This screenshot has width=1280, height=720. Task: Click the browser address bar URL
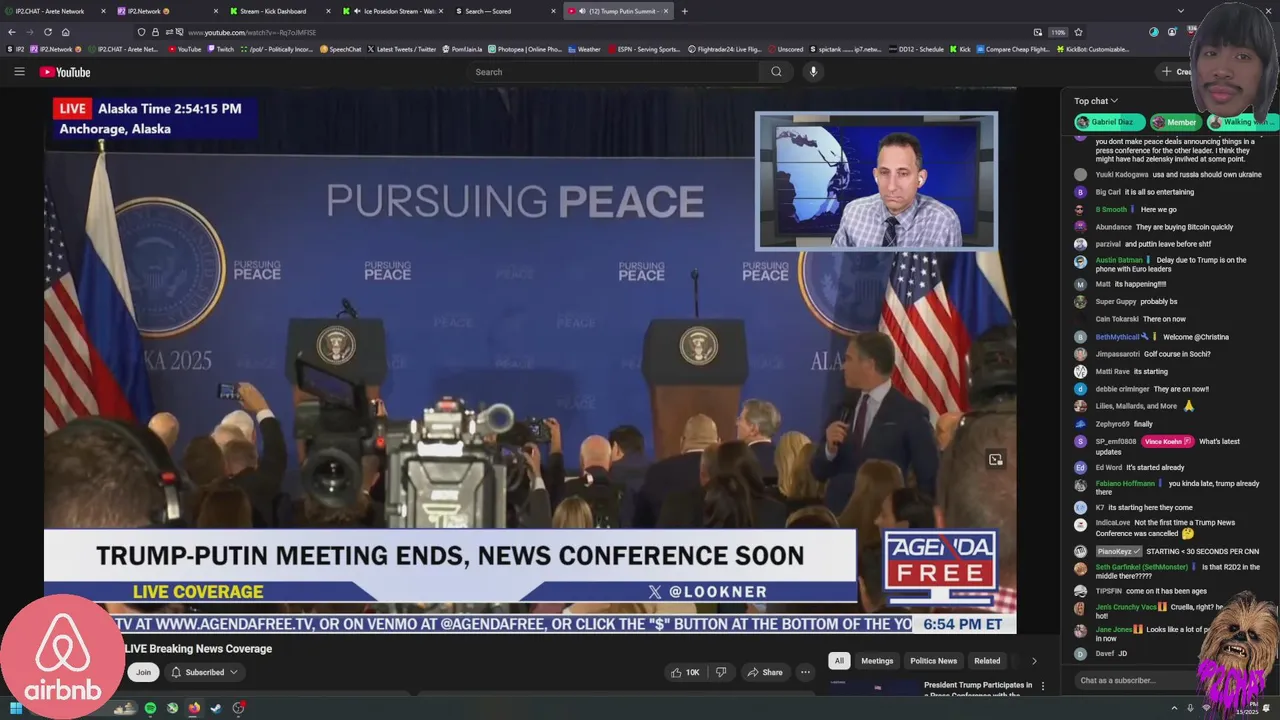[252, 32]
